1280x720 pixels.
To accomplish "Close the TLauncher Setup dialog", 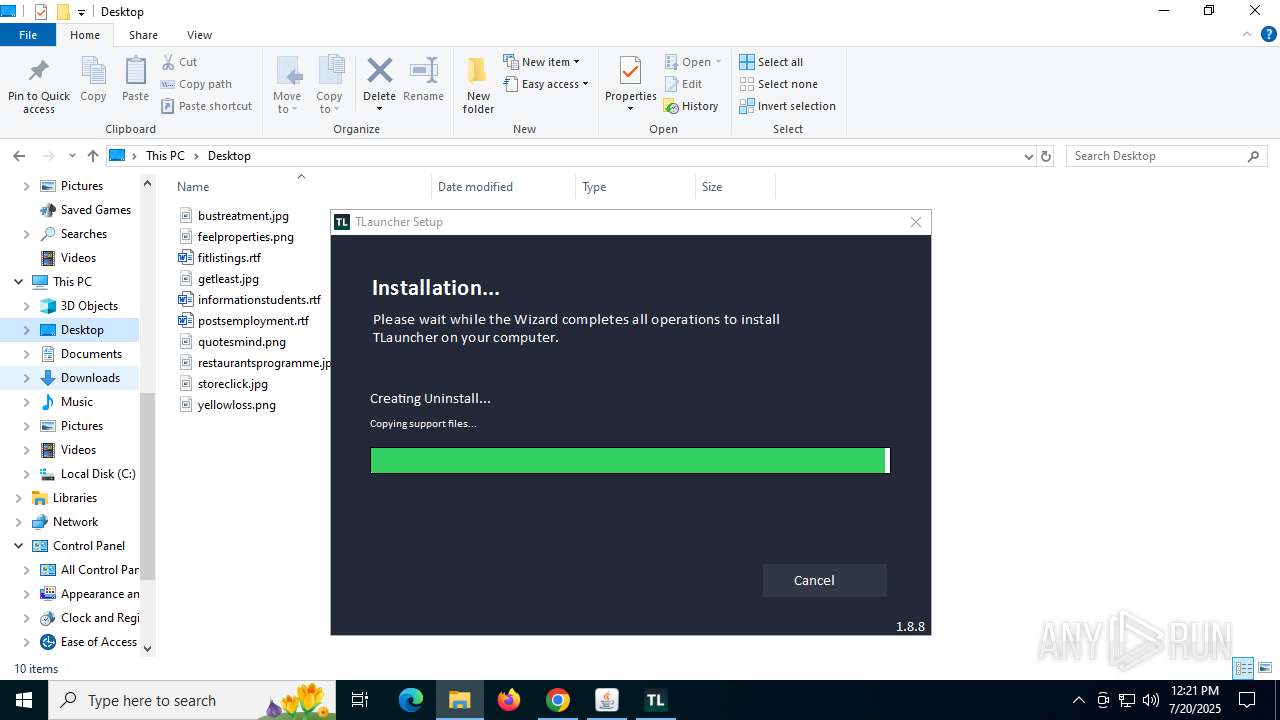I will click(x=915, y=222).
